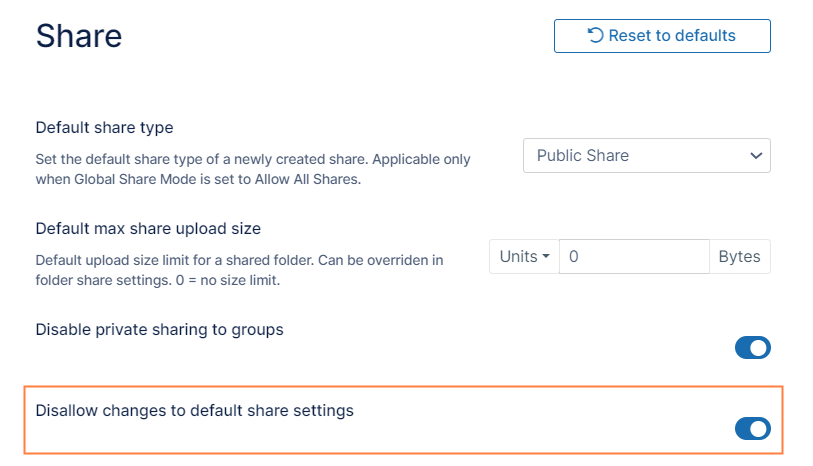Image resolution: width=813 pixels, height=466 pixels.
Task: Click the Bytes unit label
Action: 740,256
